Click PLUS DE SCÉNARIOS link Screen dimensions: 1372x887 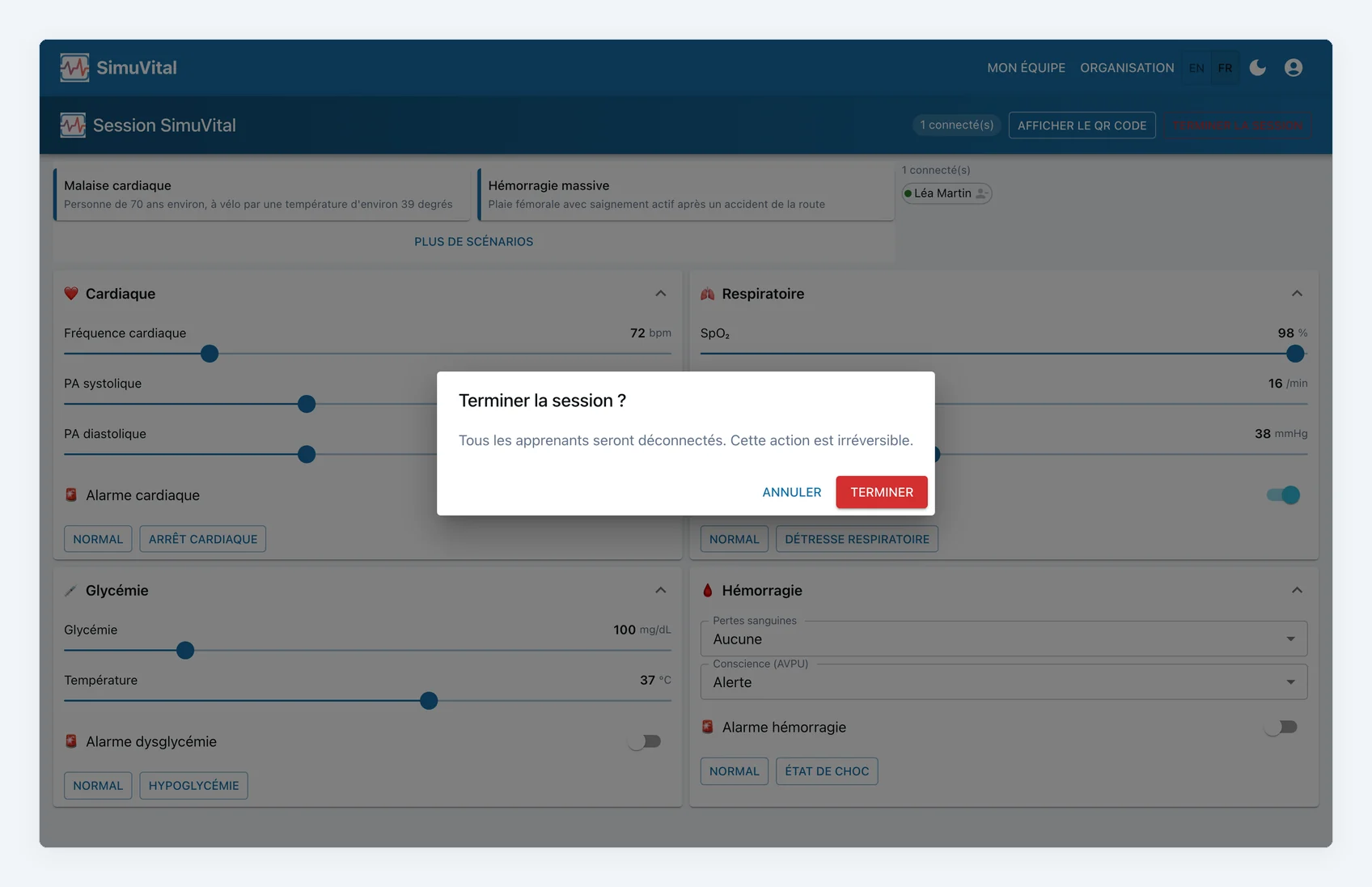coord(473,241)
